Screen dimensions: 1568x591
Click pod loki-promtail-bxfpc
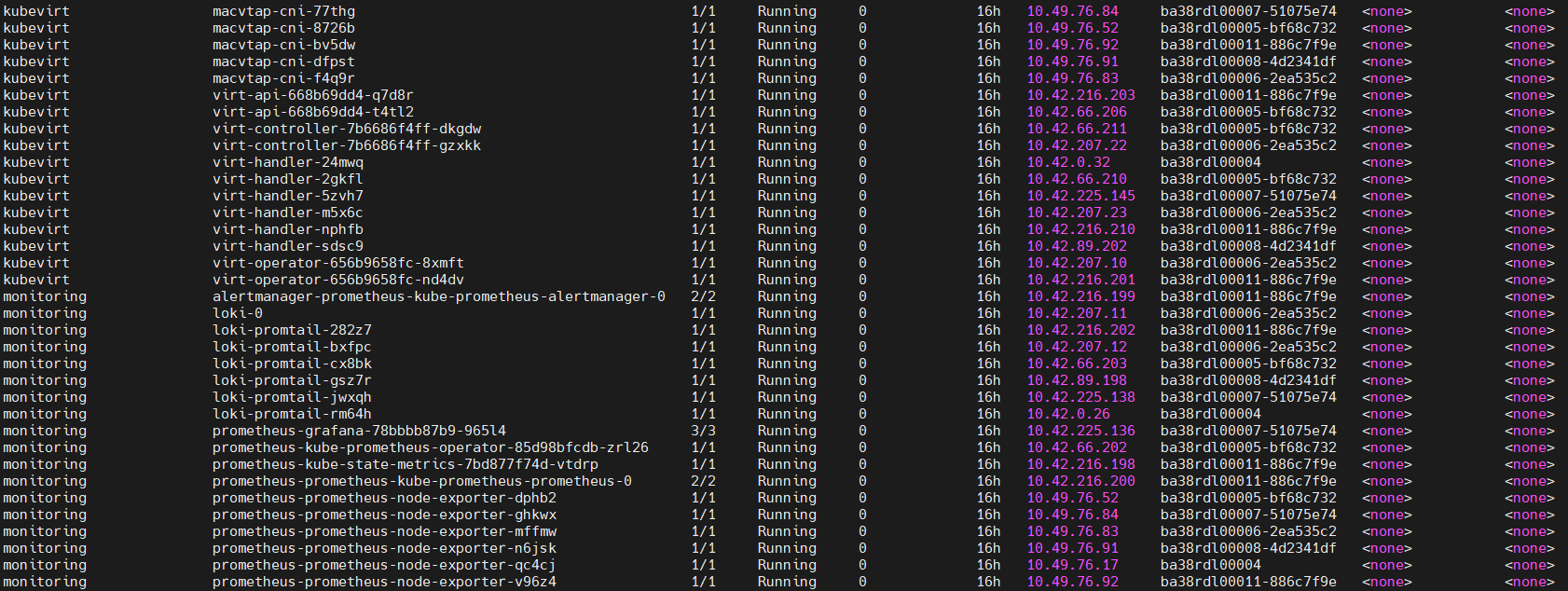coord(292,347)
